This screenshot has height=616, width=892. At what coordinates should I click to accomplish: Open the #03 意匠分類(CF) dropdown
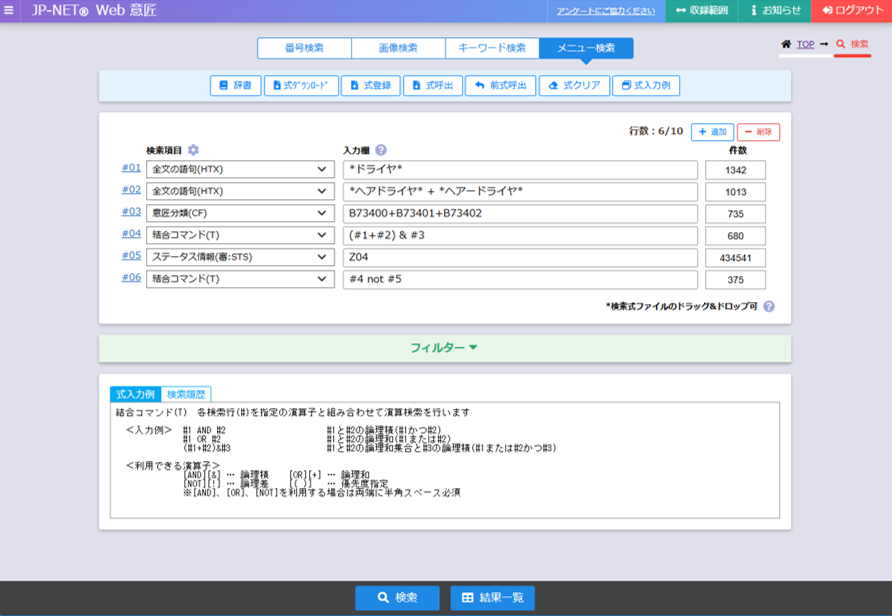pos(240,213)
